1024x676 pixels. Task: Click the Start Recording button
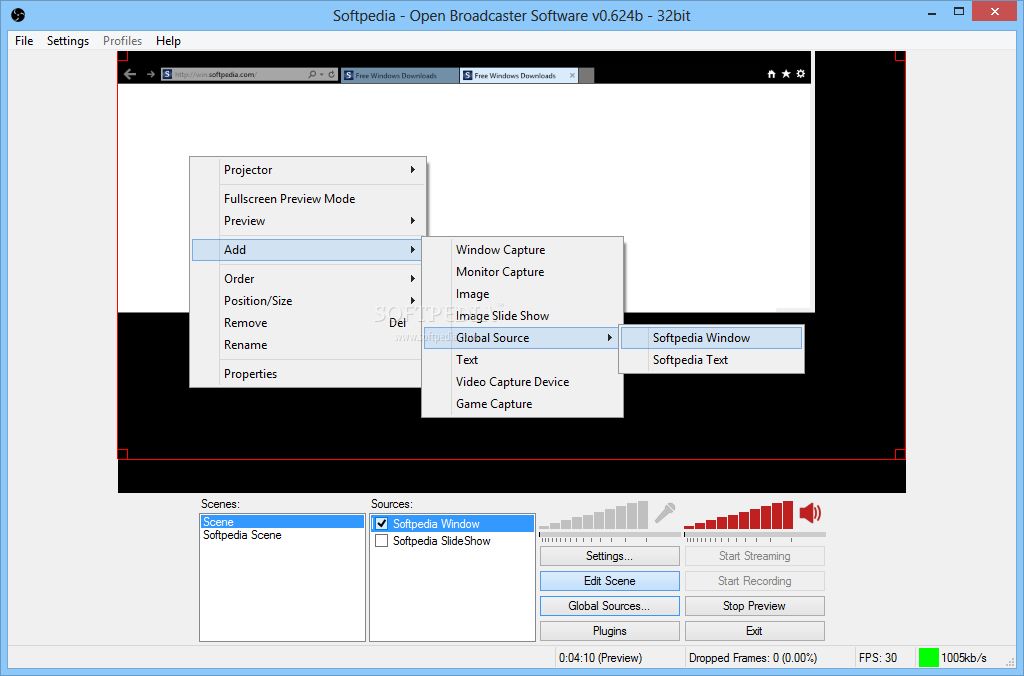[x=754, y=581]
